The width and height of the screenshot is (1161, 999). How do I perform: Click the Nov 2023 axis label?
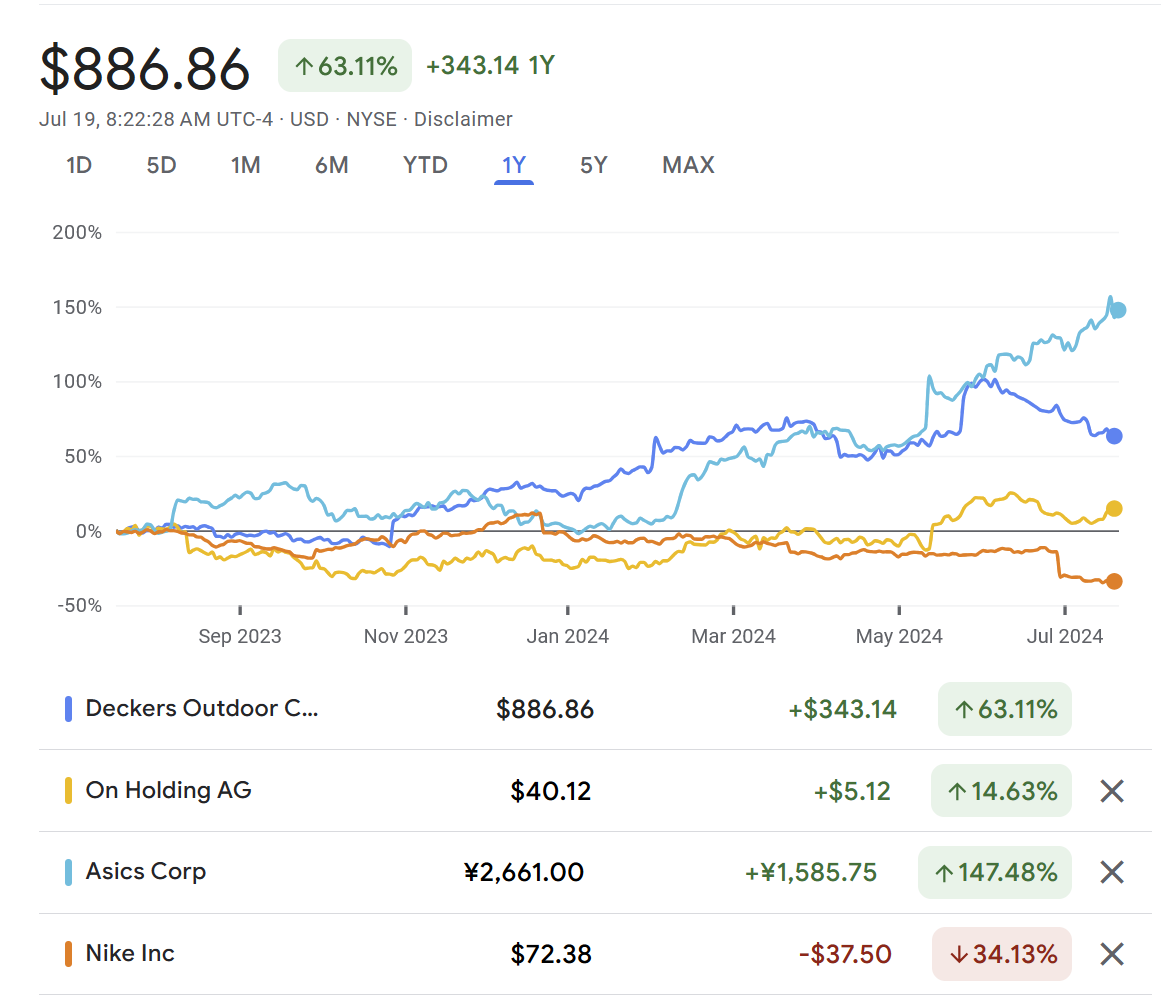(x=406, y=636)
